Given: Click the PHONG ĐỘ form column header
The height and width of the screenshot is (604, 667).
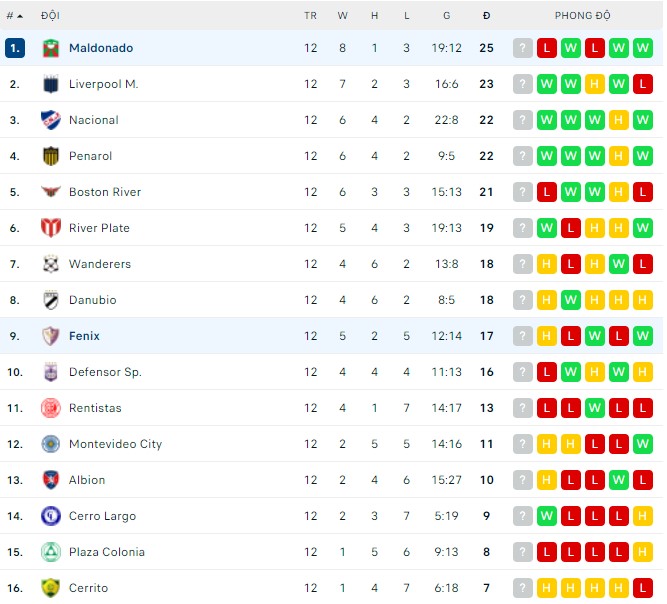Looking at the screenshot, I should [582, 16].
